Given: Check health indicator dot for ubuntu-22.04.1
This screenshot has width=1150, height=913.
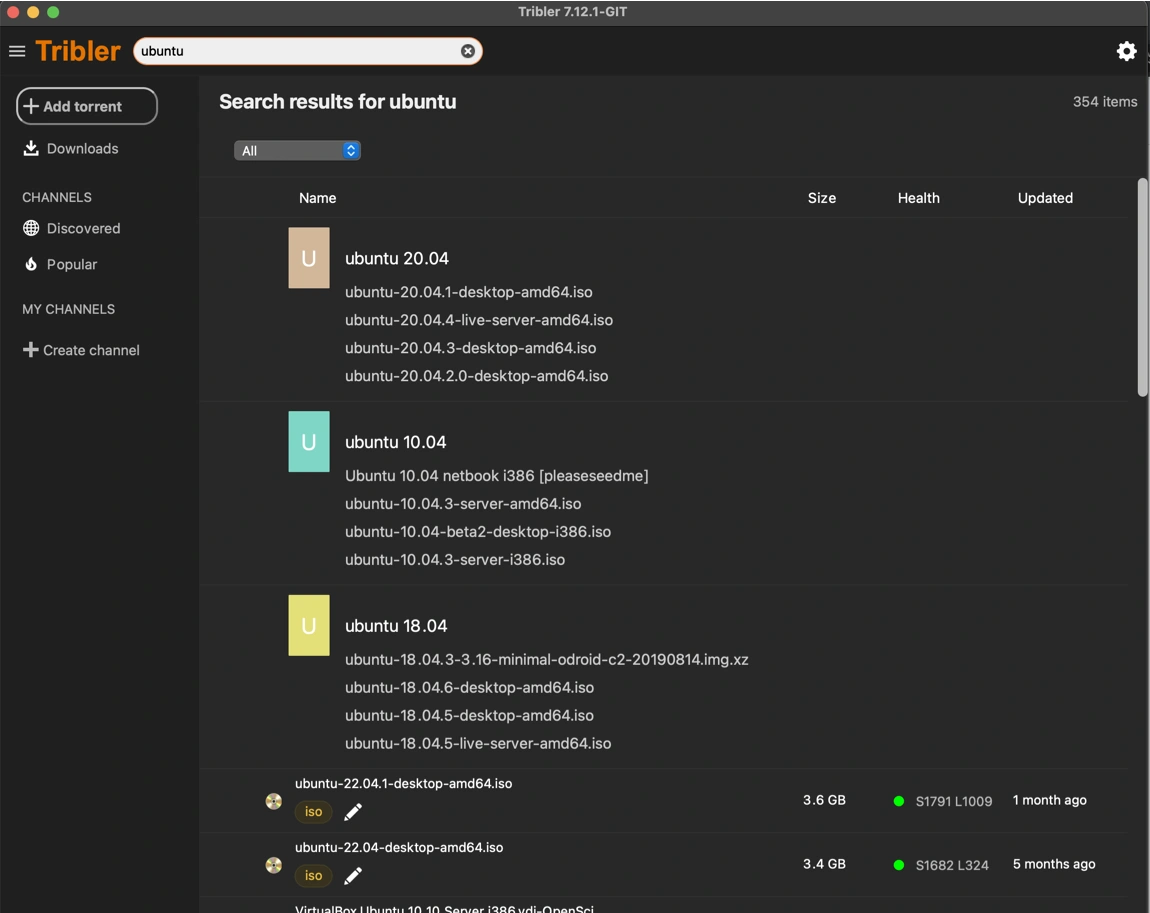Looking at the screenshot, I should [x=898, y=801].
